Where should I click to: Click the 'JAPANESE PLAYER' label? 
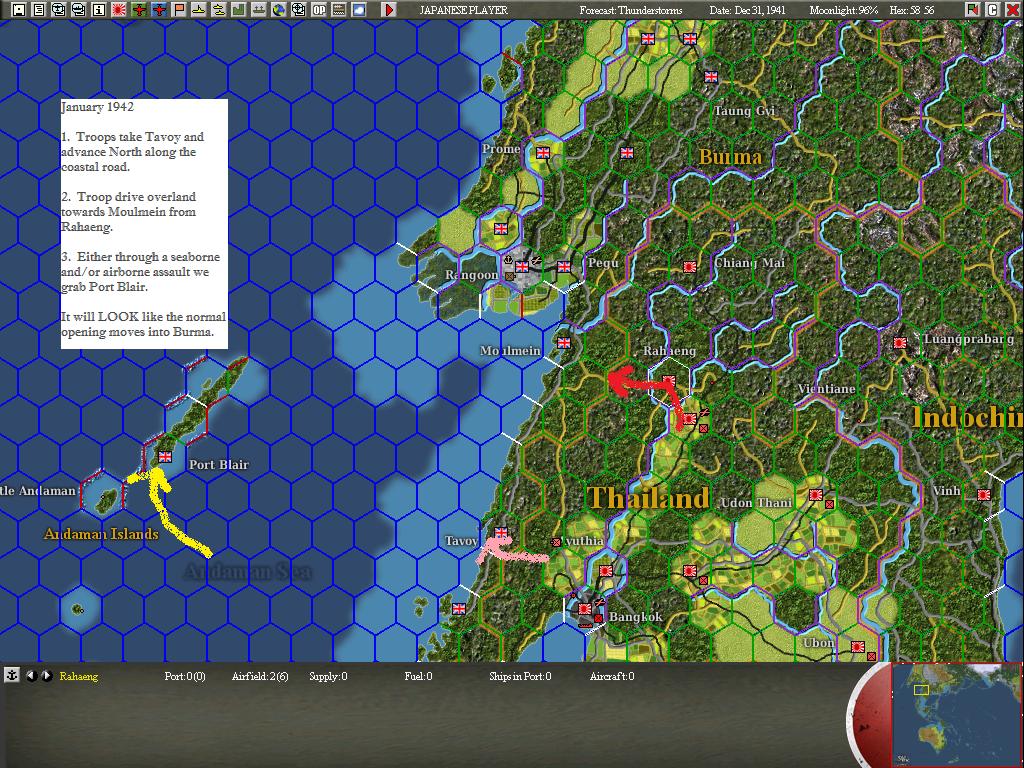[464, 10]
